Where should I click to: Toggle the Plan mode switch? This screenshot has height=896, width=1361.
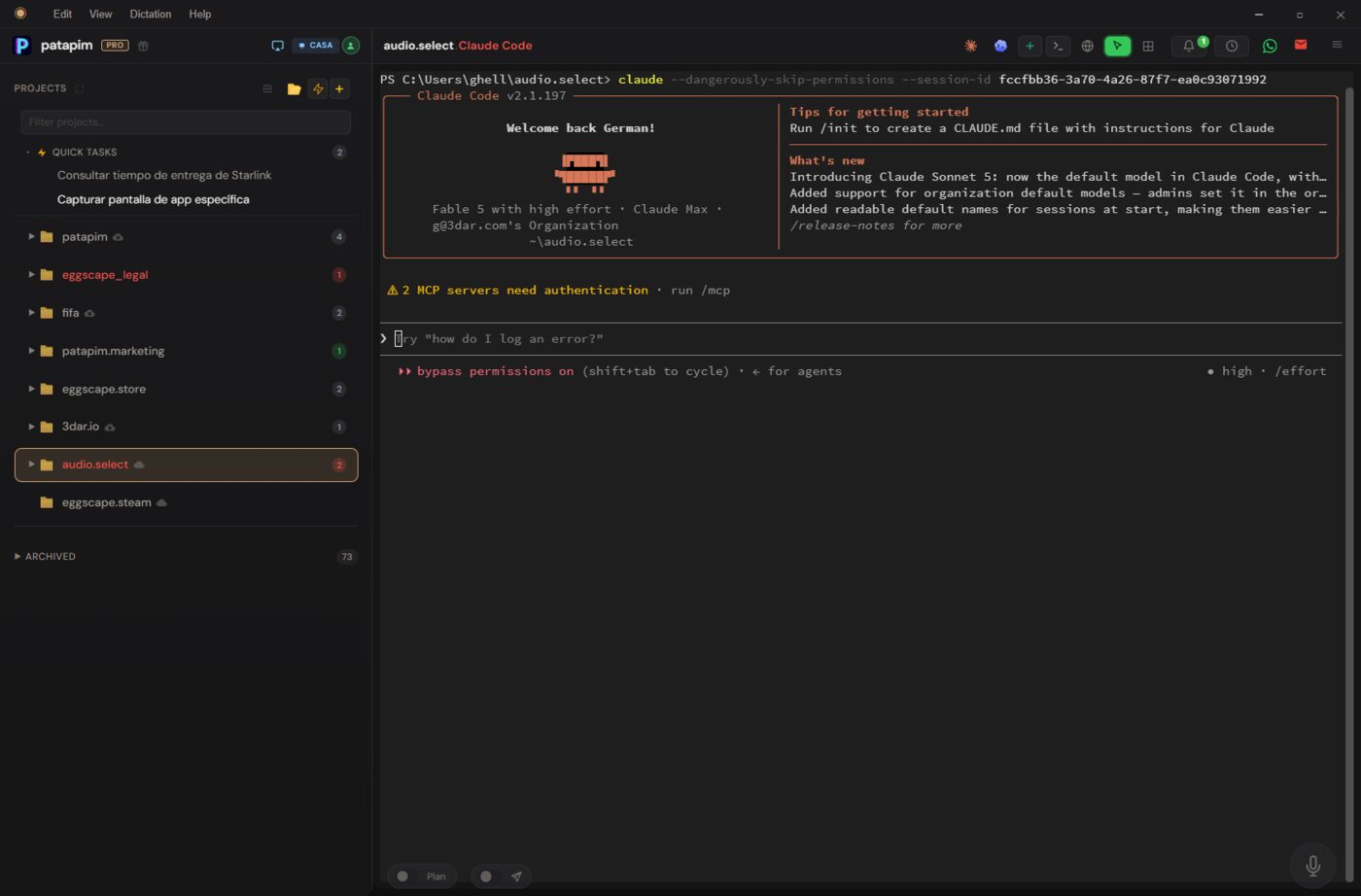pos(422,877)
